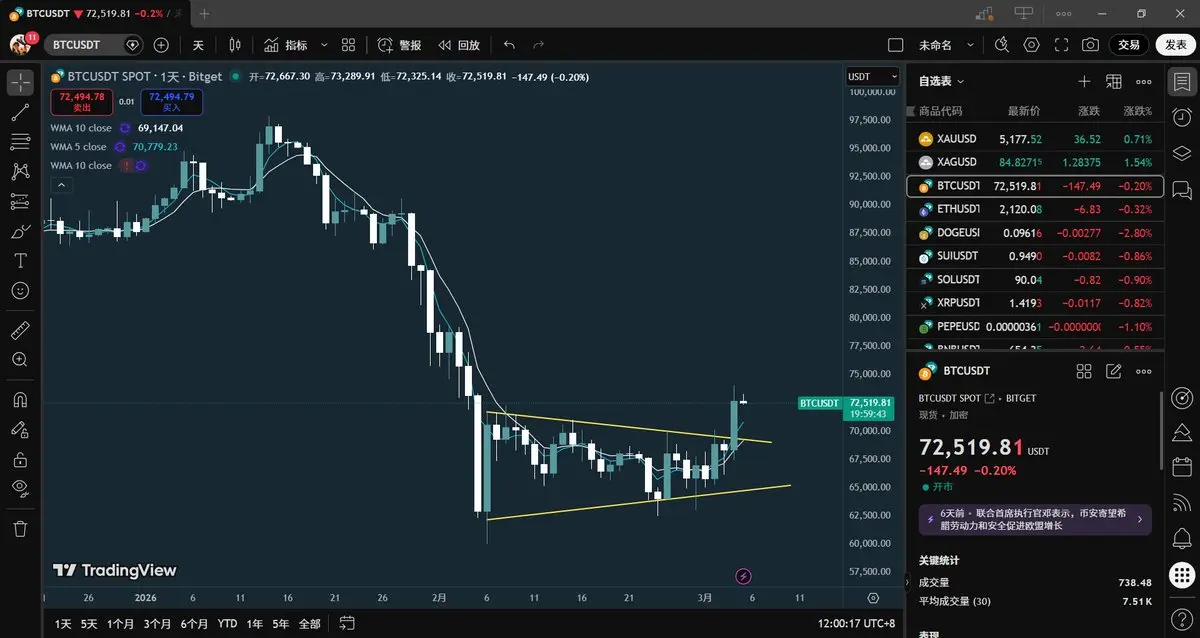Toggle the watchlist sidebar panel
This screenshot has width=1200, height=638.
click(x=1181, y=82)
